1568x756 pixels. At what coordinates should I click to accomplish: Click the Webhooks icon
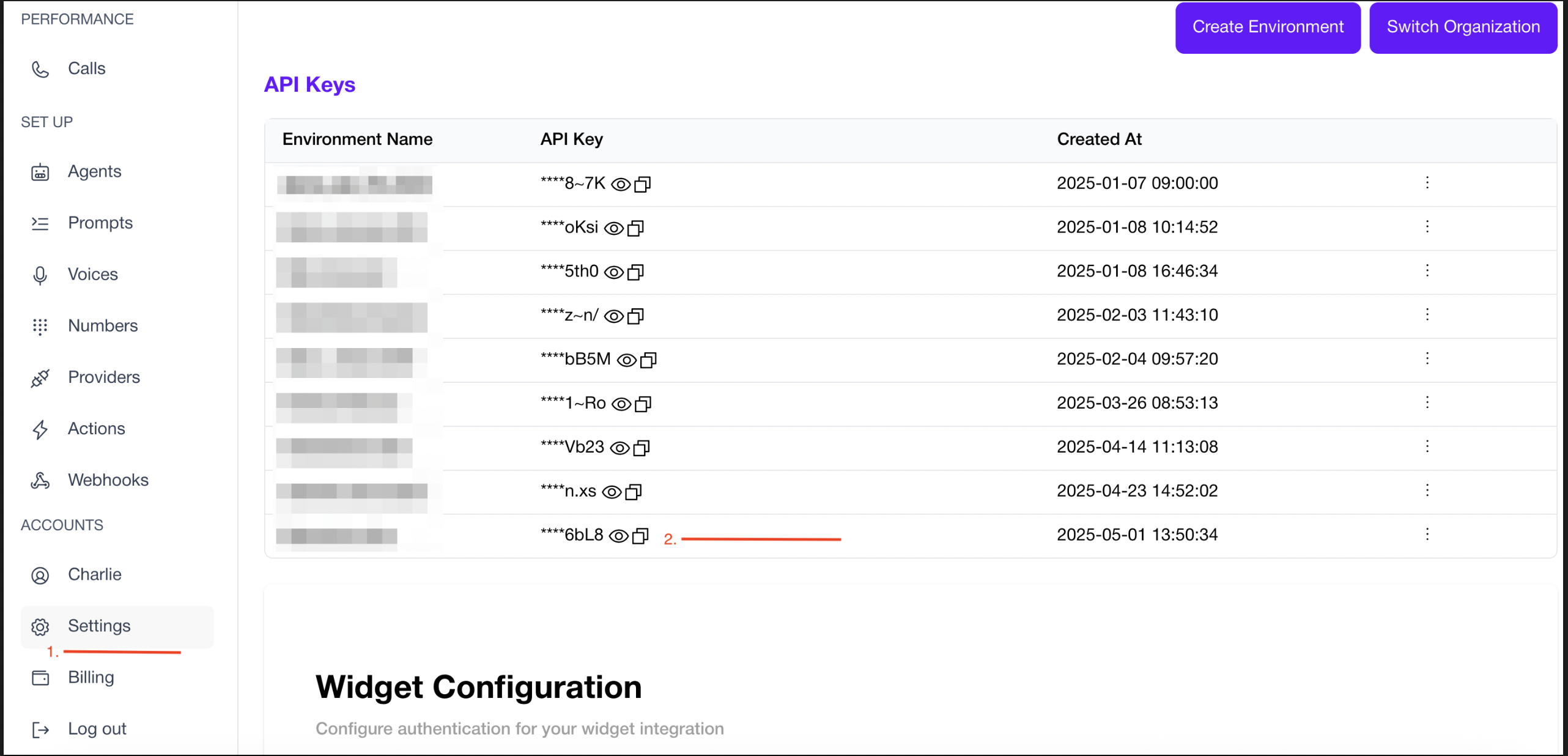(x=40, y=481)
